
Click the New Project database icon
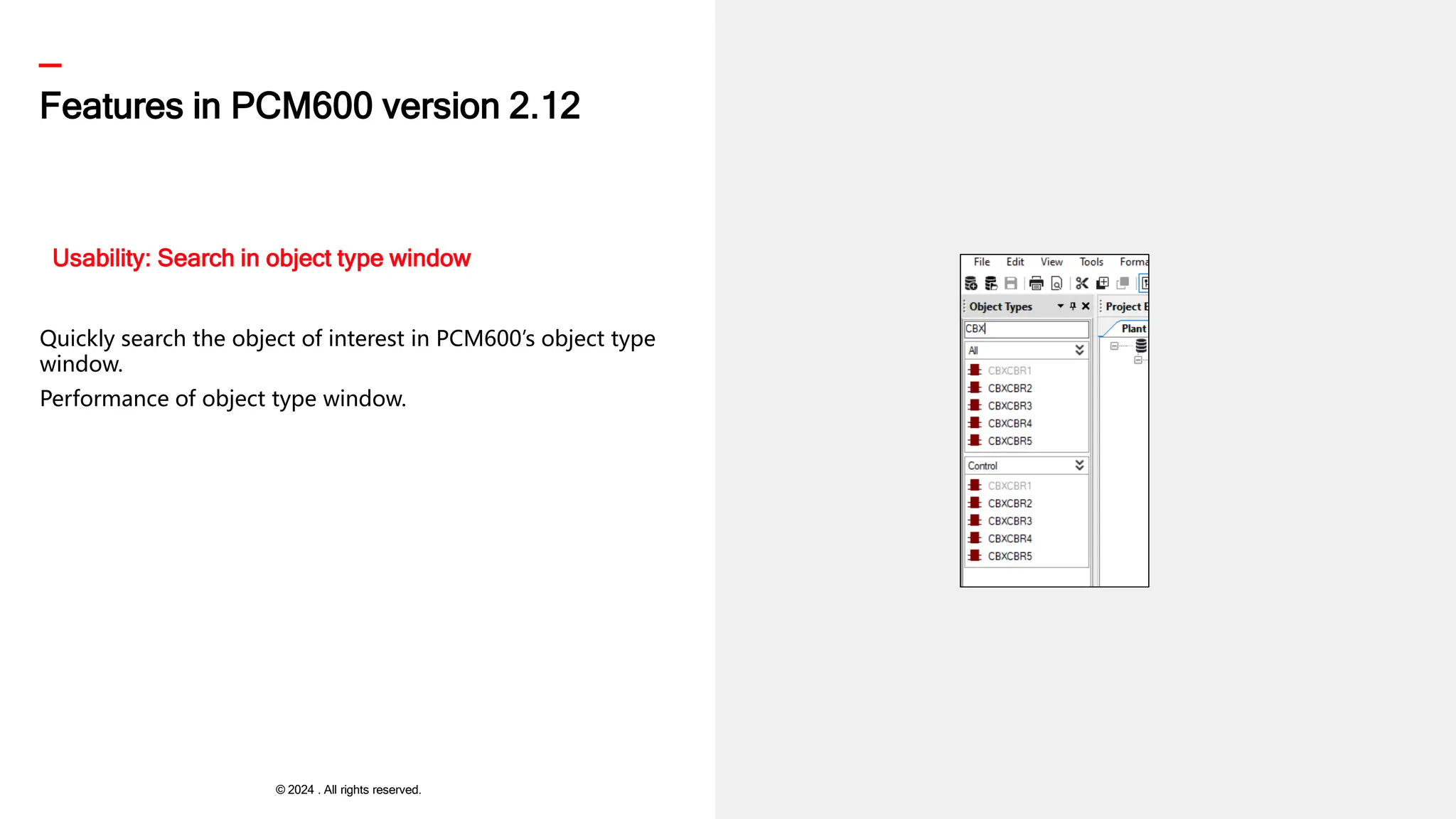click(x=970, y=284)
